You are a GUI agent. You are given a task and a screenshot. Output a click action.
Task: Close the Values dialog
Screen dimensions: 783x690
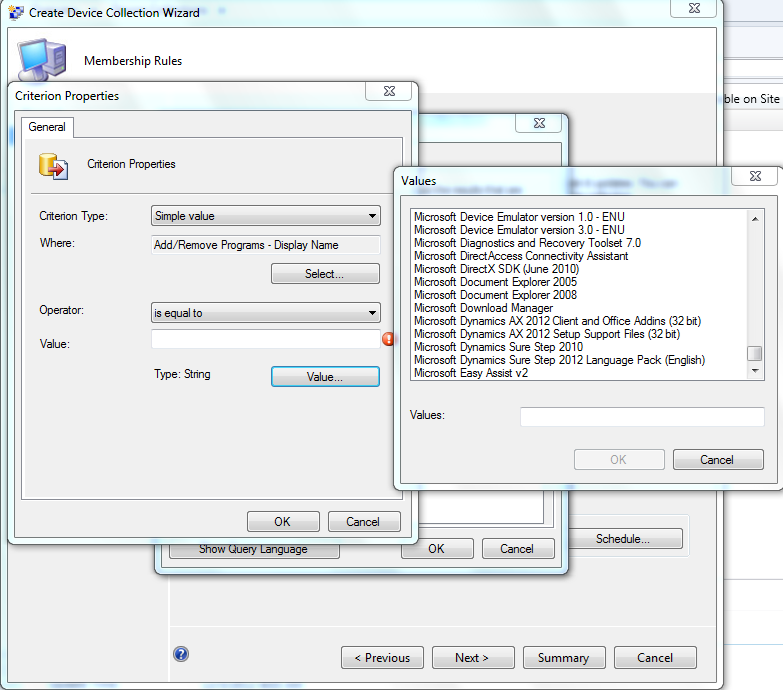(x=755, y=176)
